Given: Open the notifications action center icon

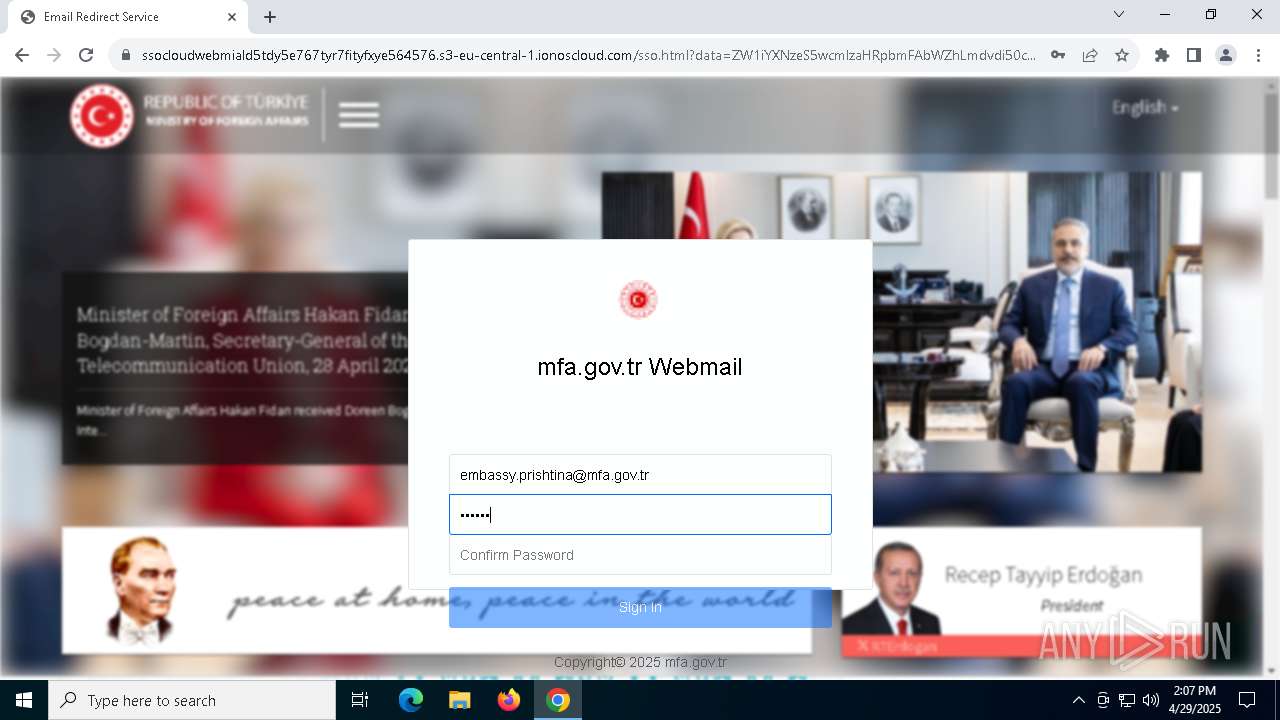Looking at the screenshot, I should tap(1247, 700).
